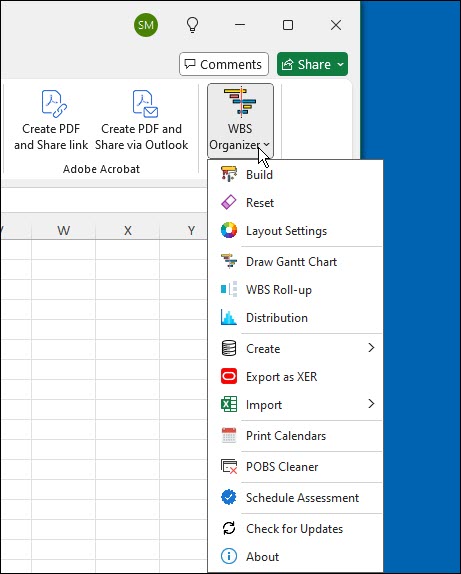
Task: Collapse the WBS Organizer dropdown chevron
Action: 267,145
